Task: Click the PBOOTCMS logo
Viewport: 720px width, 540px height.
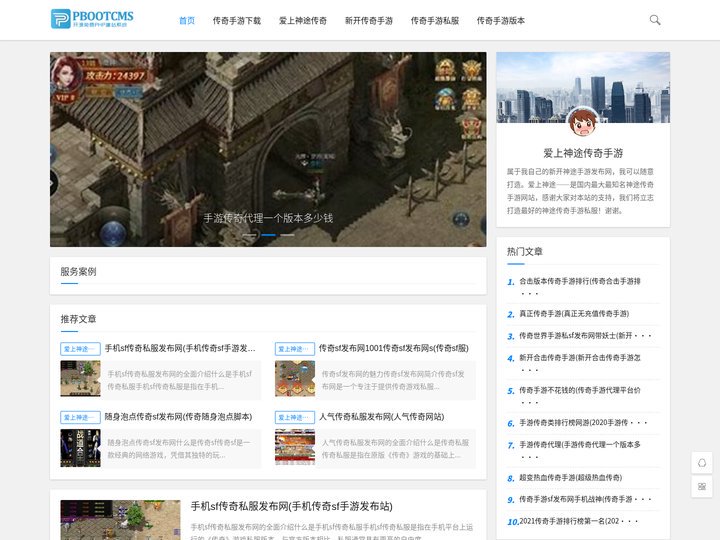Action: tap(92, 19)
